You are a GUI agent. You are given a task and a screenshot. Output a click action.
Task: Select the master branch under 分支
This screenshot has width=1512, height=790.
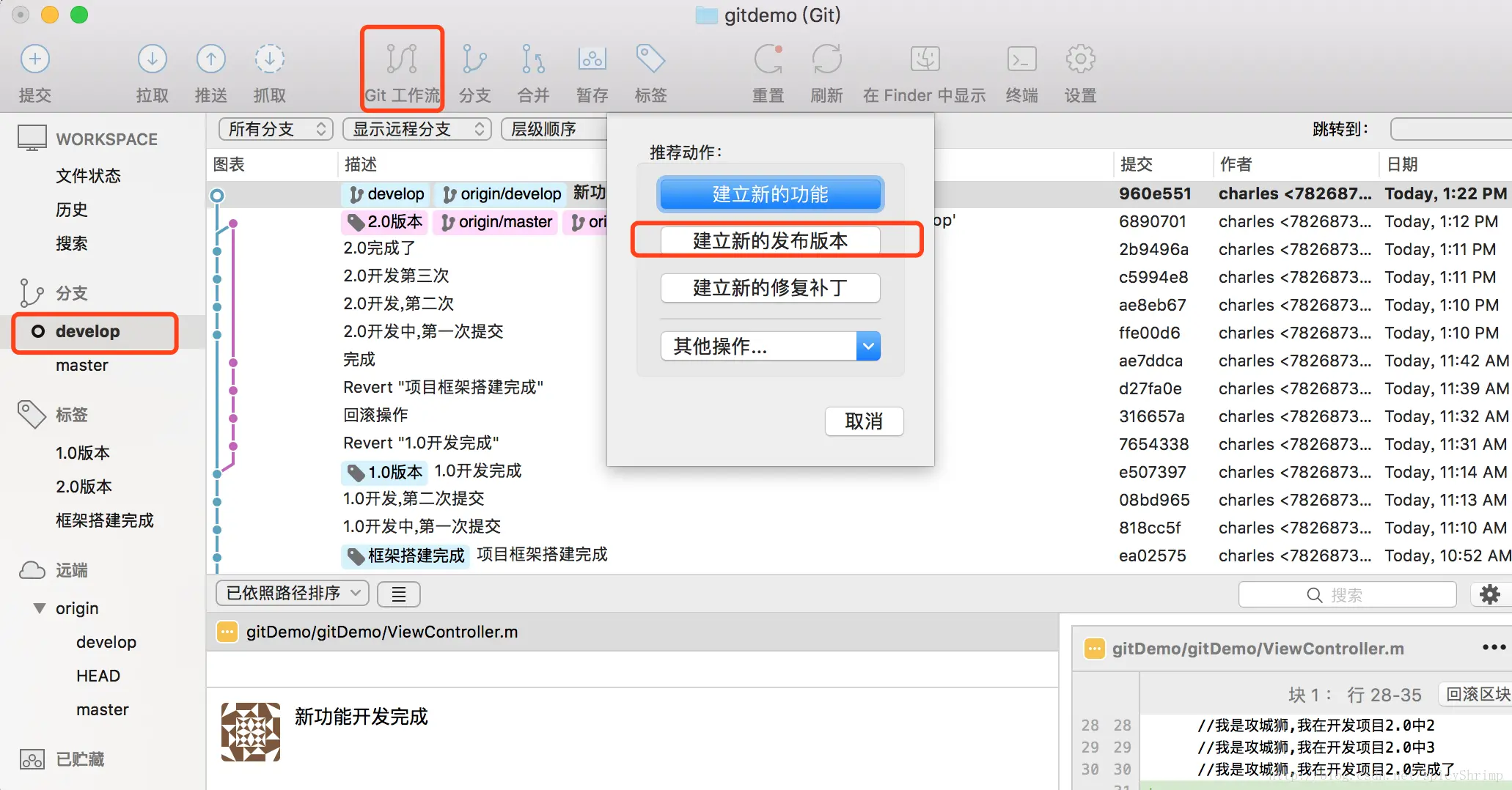point(82,365)
